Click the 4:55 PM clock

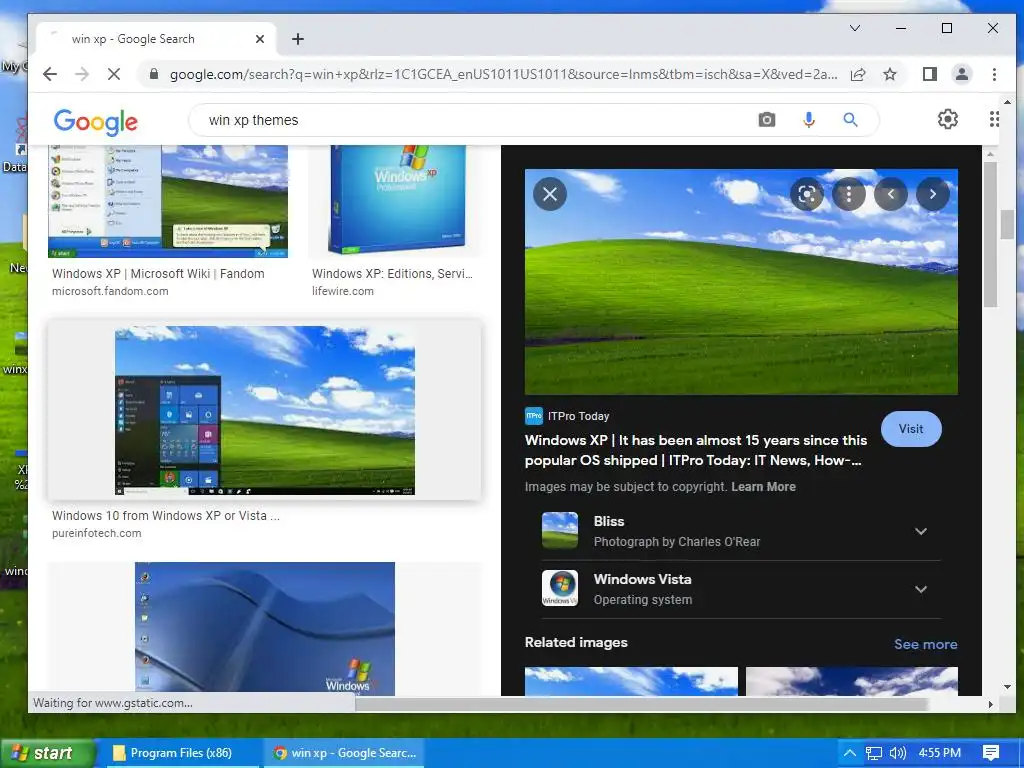[x=940, y=753]
